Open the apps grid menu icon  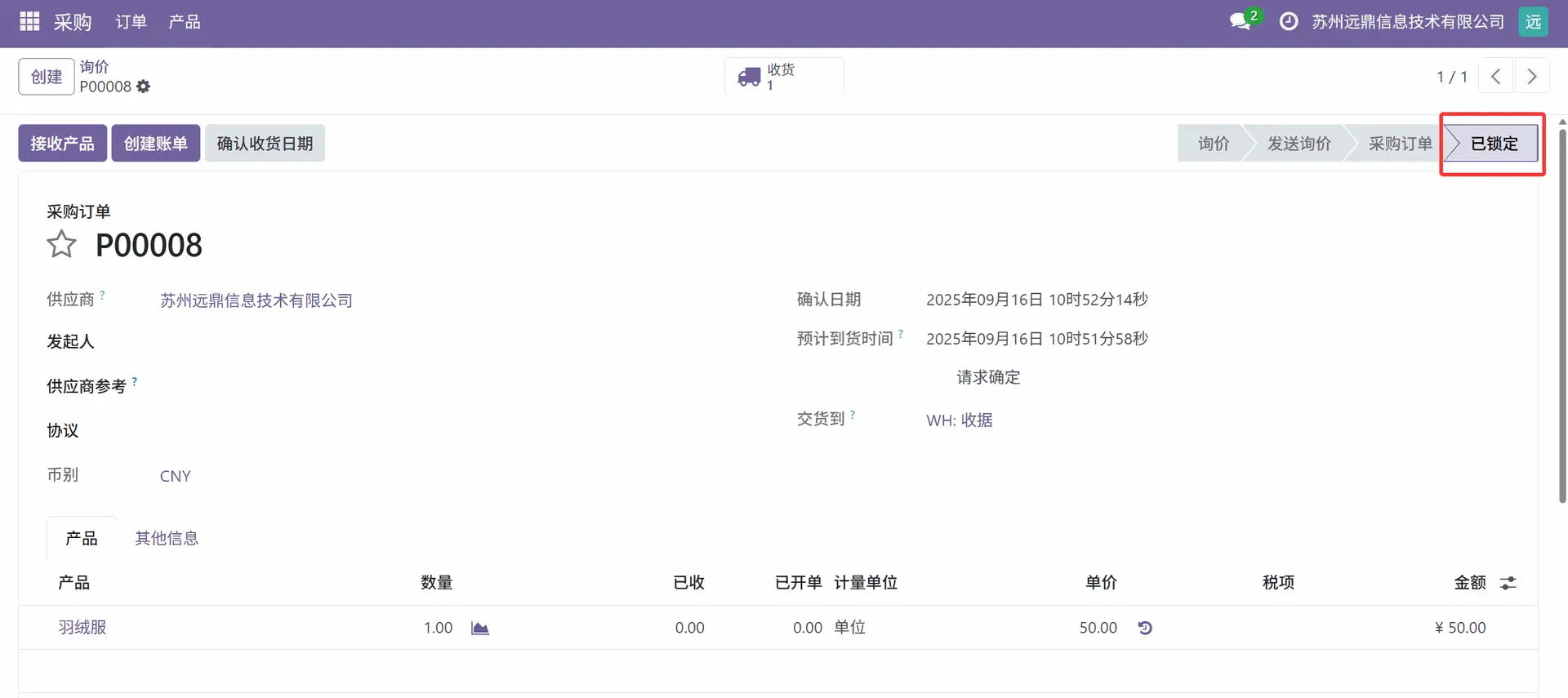[29, 22]
